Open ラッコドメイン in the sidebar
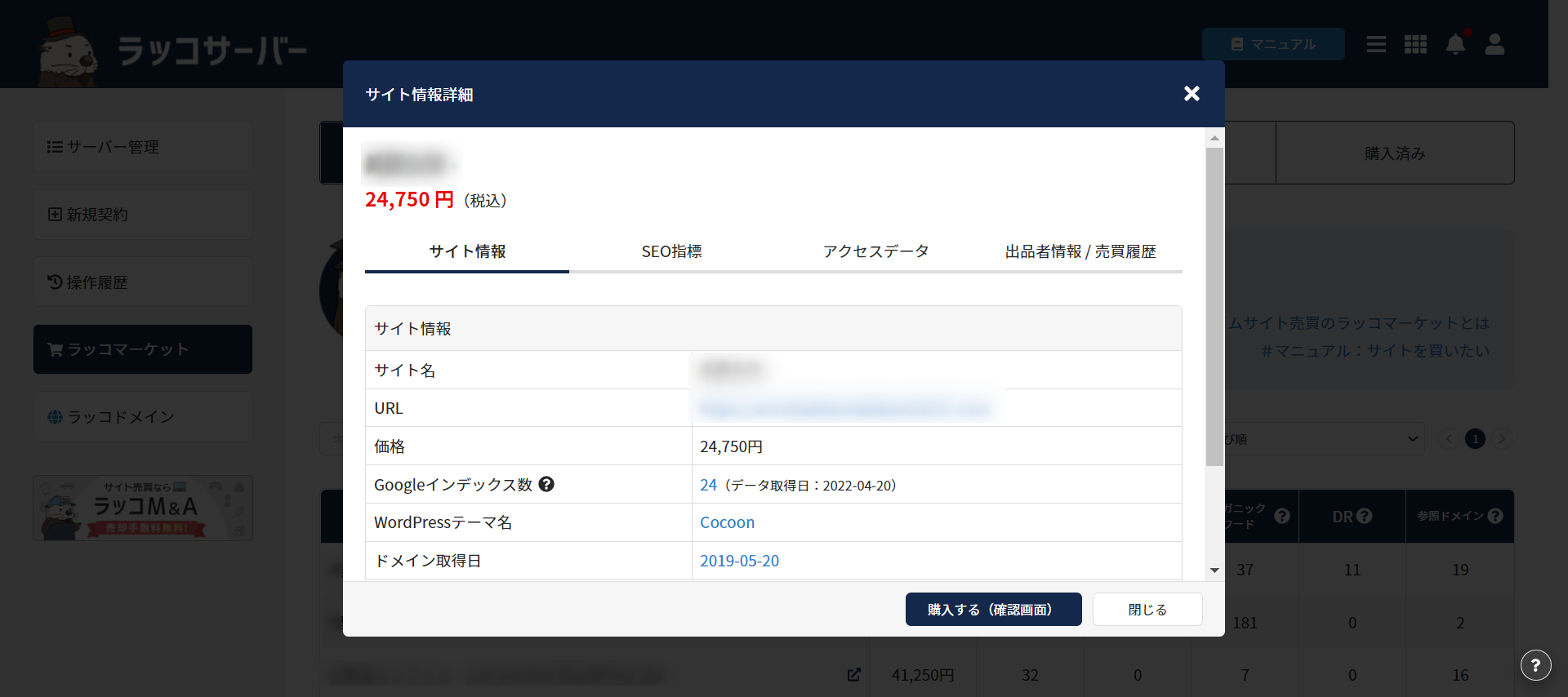 pos(143,417)
